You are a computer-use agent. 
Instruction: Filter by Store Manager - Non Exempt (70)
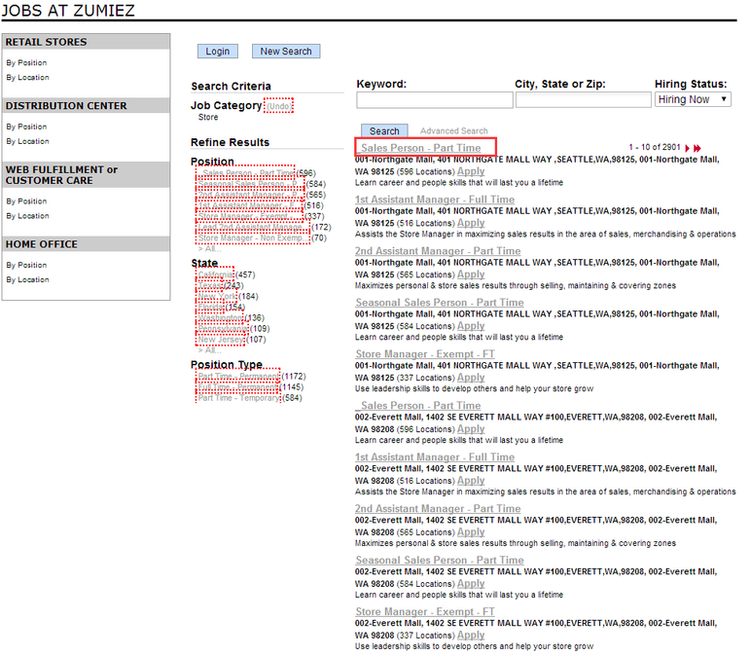[x=253, y=238]
